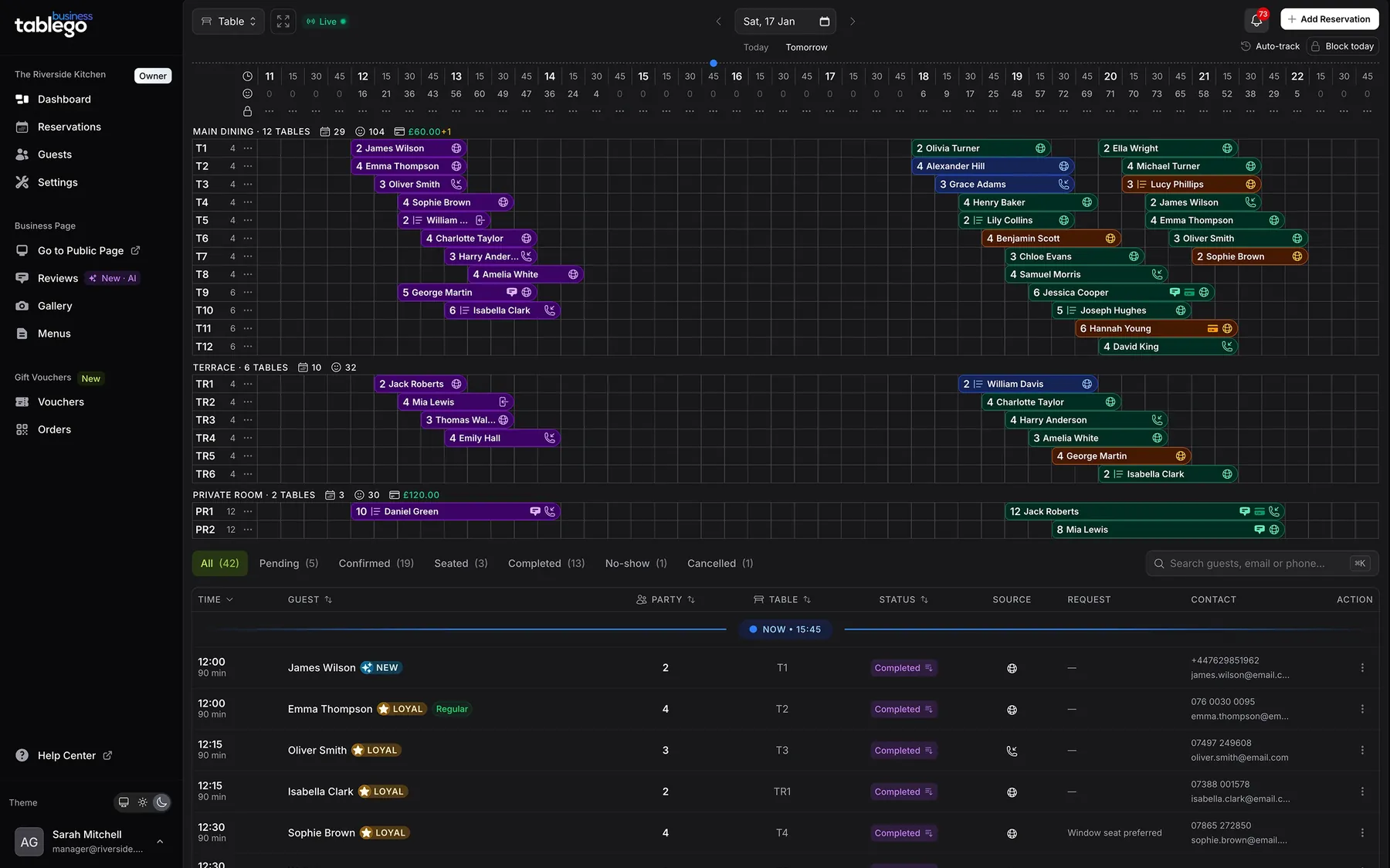Open Daniel Green reservation on PR1
Screen dimensions: 1390x868
pyautogui.click(x=456, y=511)
